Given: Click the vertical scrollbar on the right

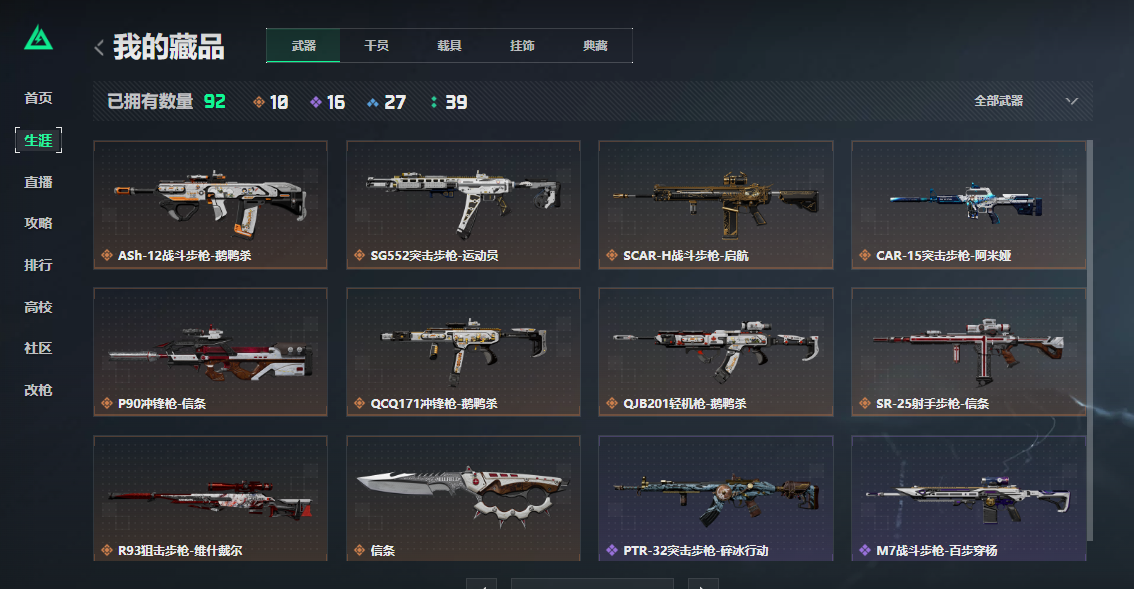Looking at the screenshot, I should click(1089, 340).
